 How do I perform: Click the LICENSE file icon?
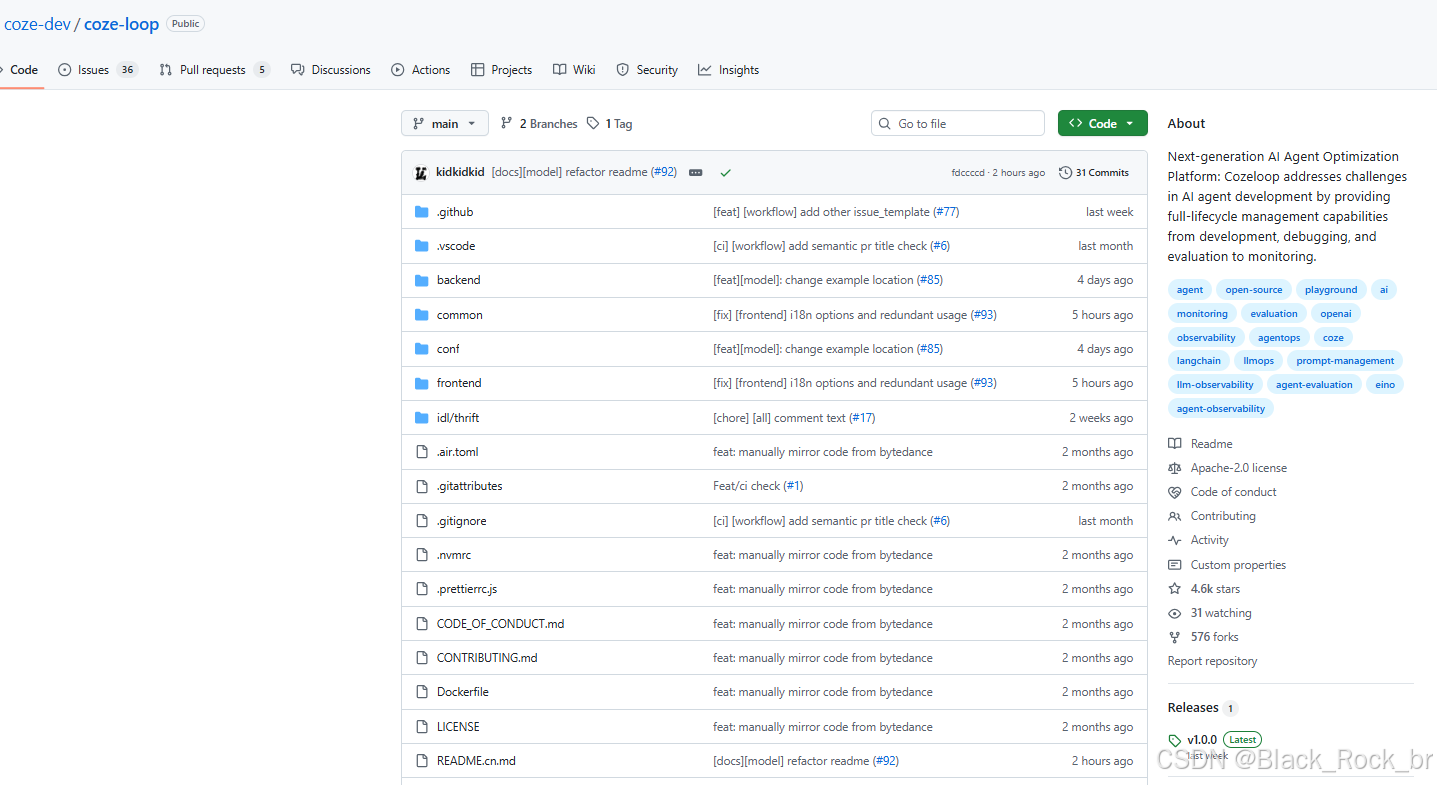(422, 727)
